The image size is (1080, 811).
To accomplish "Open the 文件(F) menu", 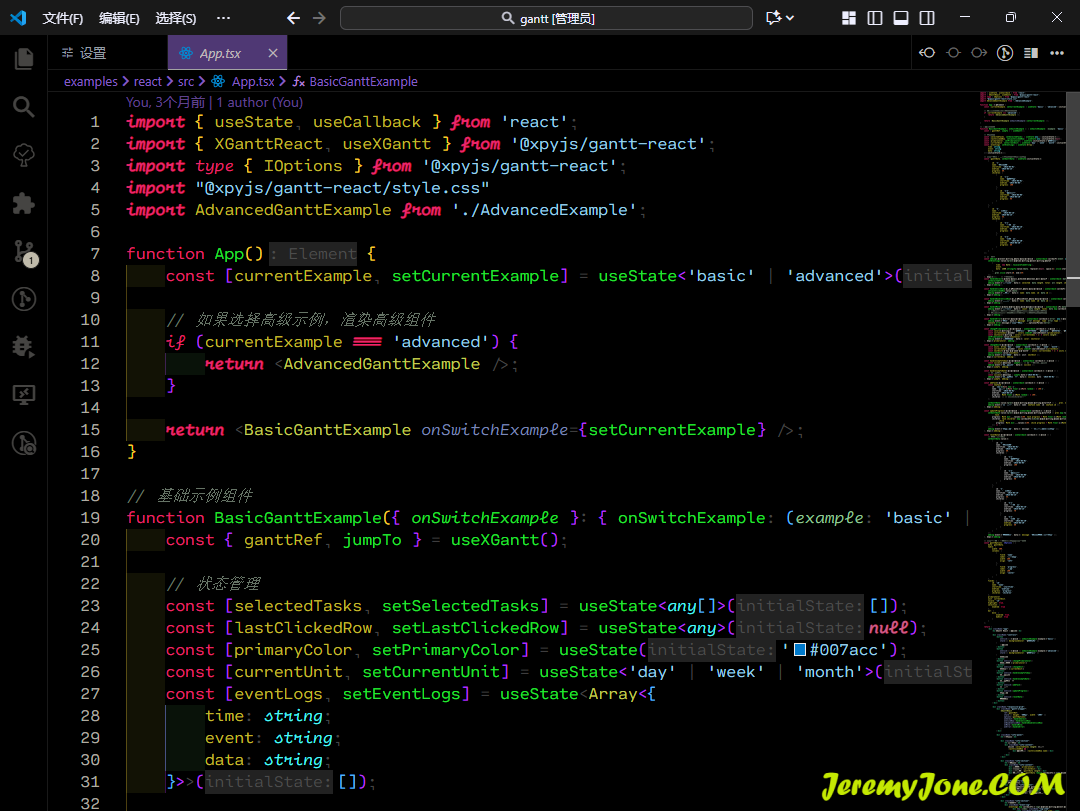I will (63, 18).
